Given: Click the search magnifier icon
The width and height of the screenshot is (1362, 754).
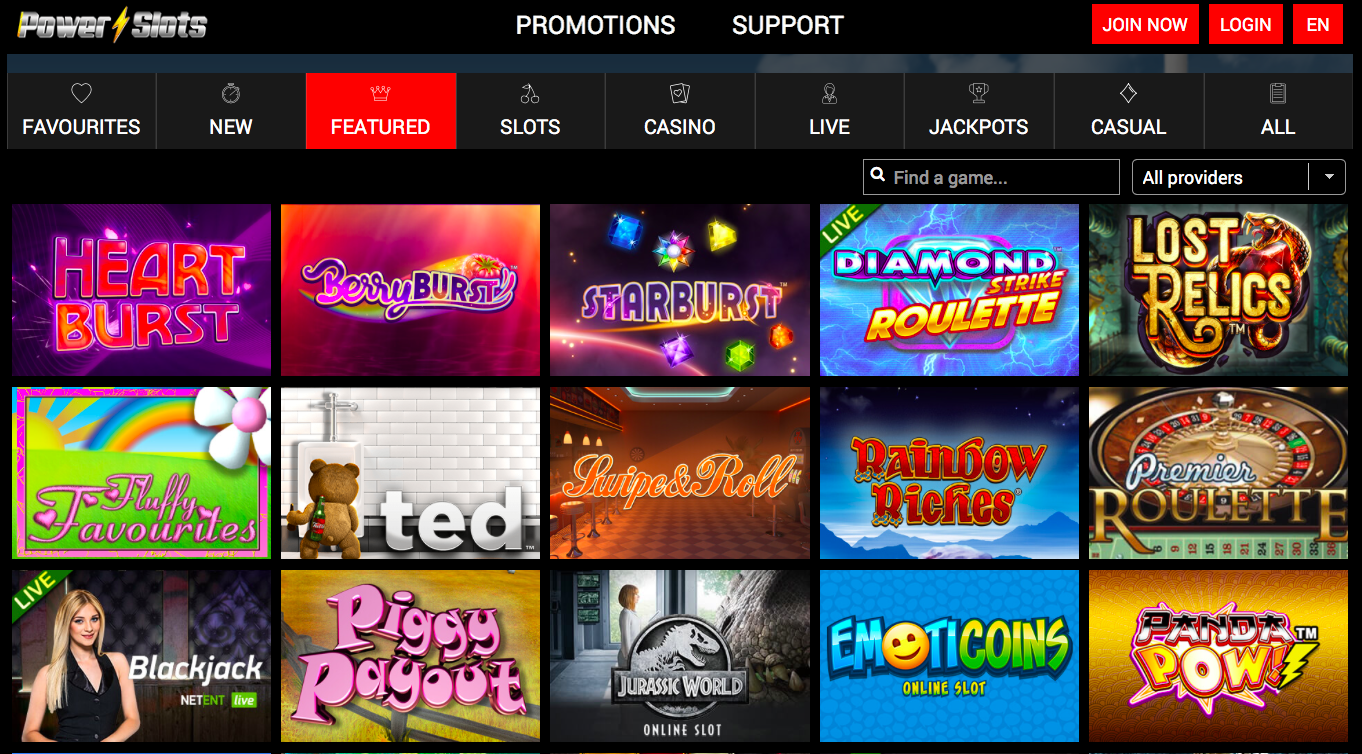Looking at the screenshot, I should (878, 176).
